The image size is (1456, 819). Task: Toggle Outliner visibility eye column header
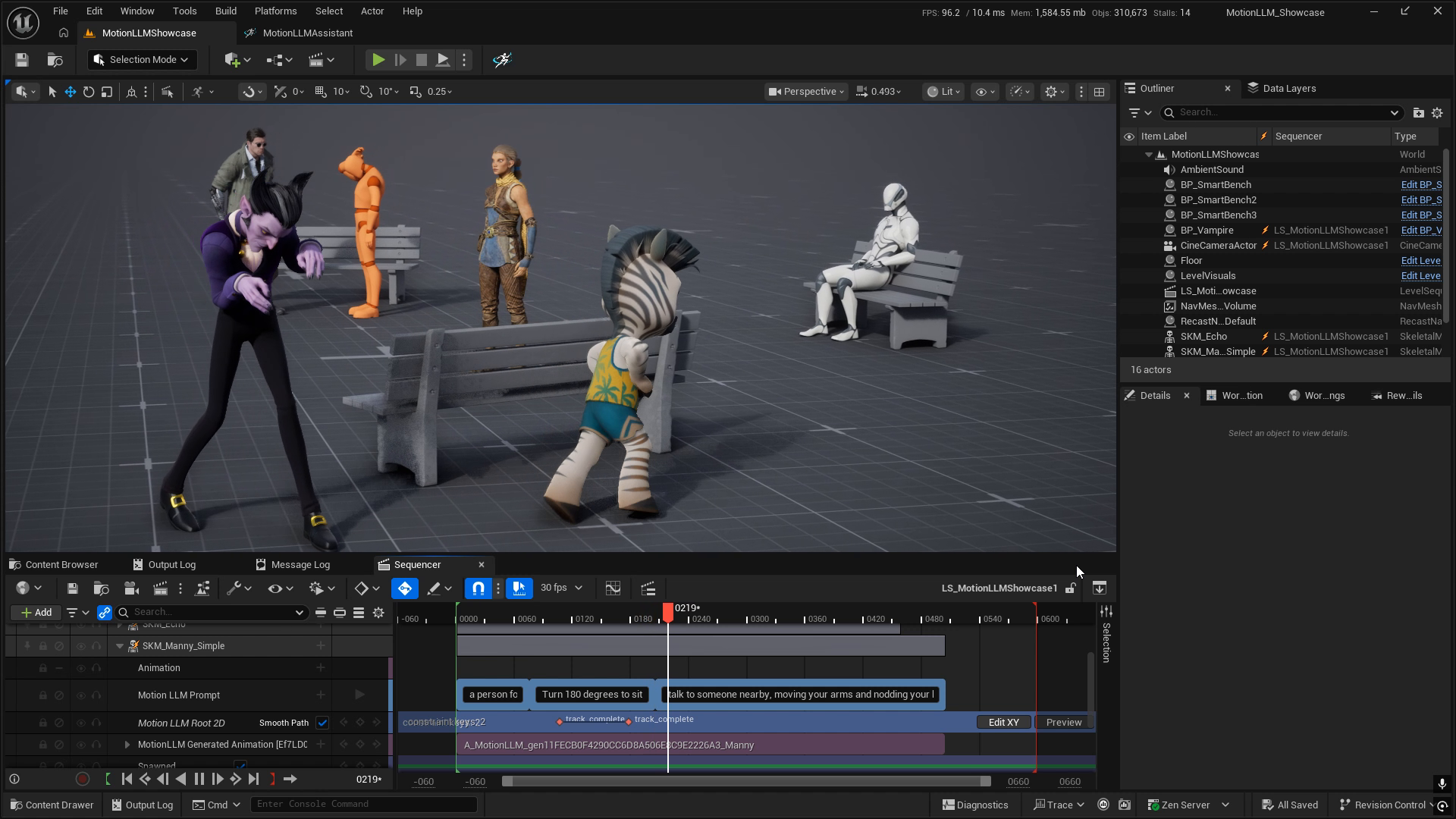[x=1129, y=136]
